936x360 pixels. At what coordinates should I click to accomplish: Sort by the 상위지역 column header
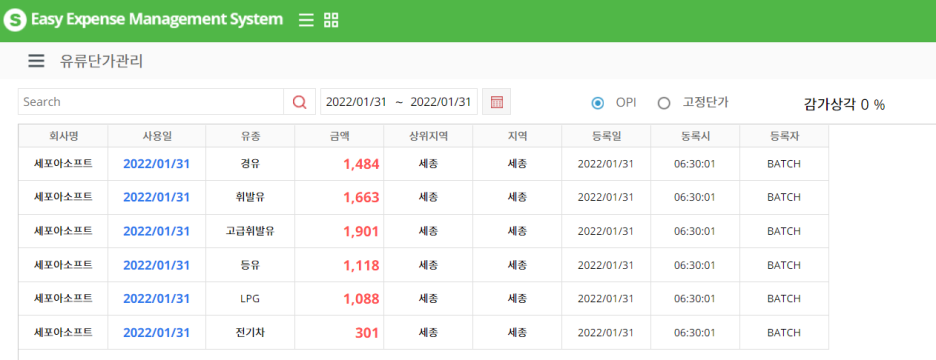coord(428,136)
